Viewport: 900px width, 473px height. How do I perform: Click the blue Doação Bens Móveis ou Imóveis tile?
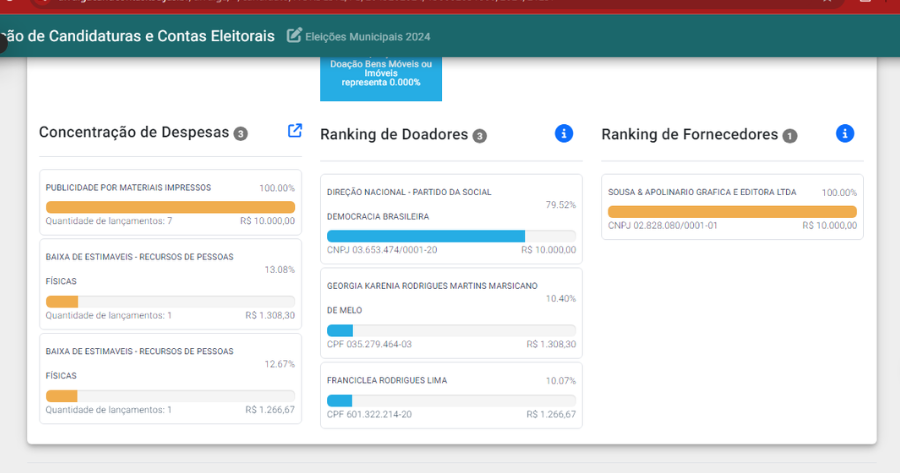pyautogui.click(x=381, y=75)
